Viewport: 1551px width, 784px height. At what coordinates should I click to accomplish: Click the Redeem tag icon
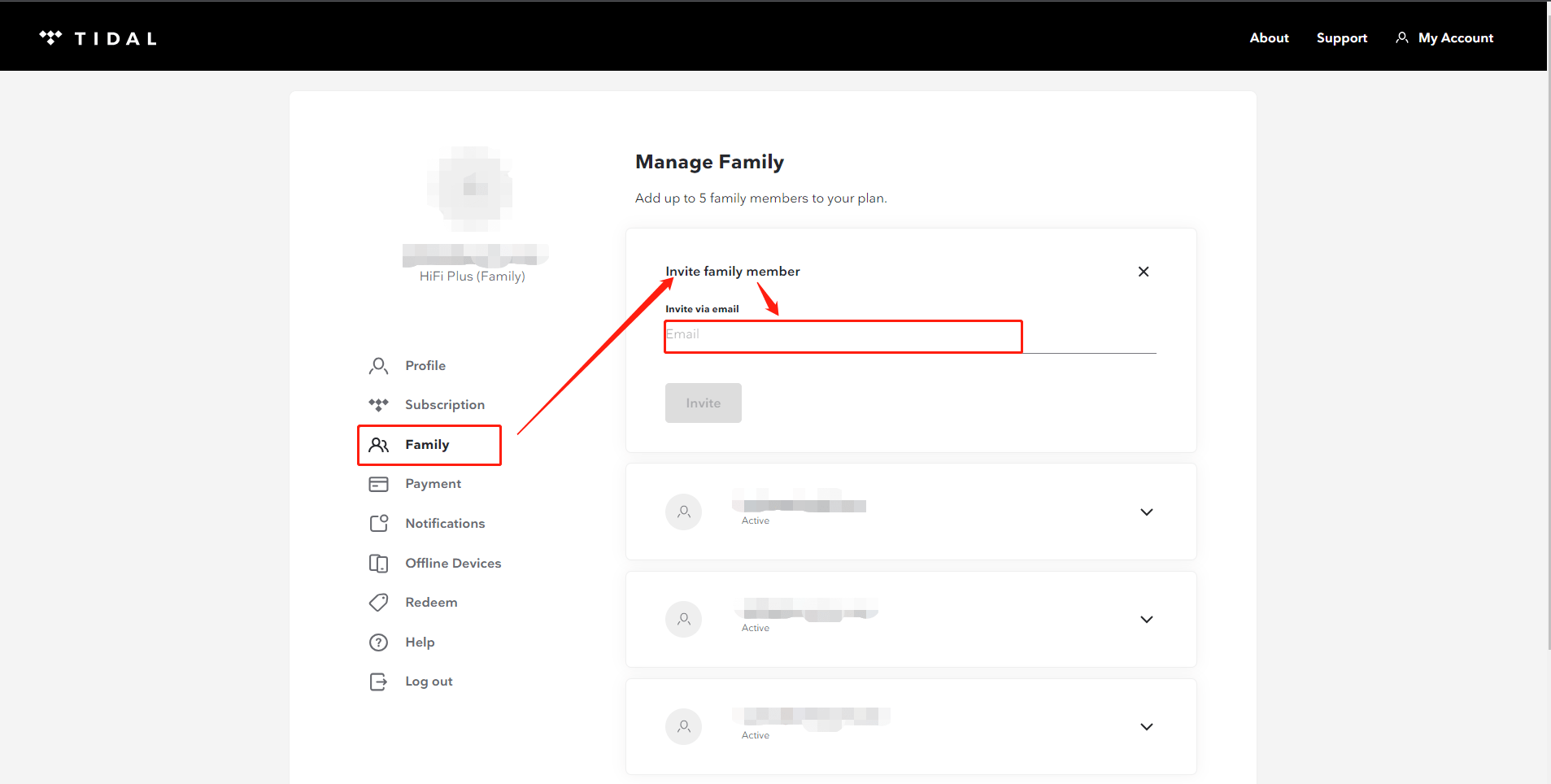pos(378,603)
